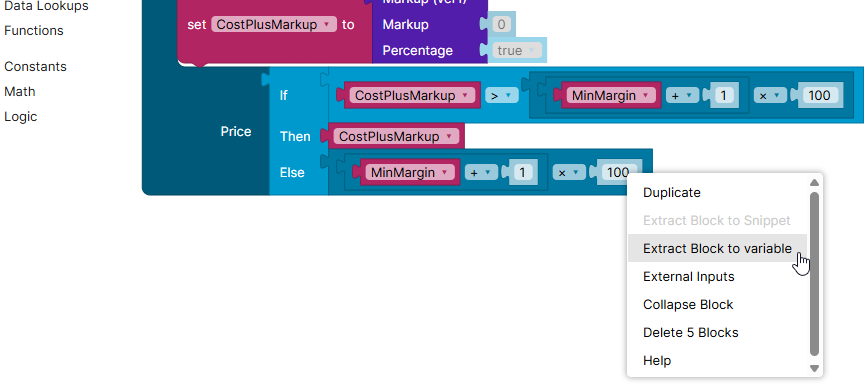Image resolution: width=867 pixels, height=386 pixels.
Task: Change the greater-than comparison operator dropdown
Action: pos(502,95)
